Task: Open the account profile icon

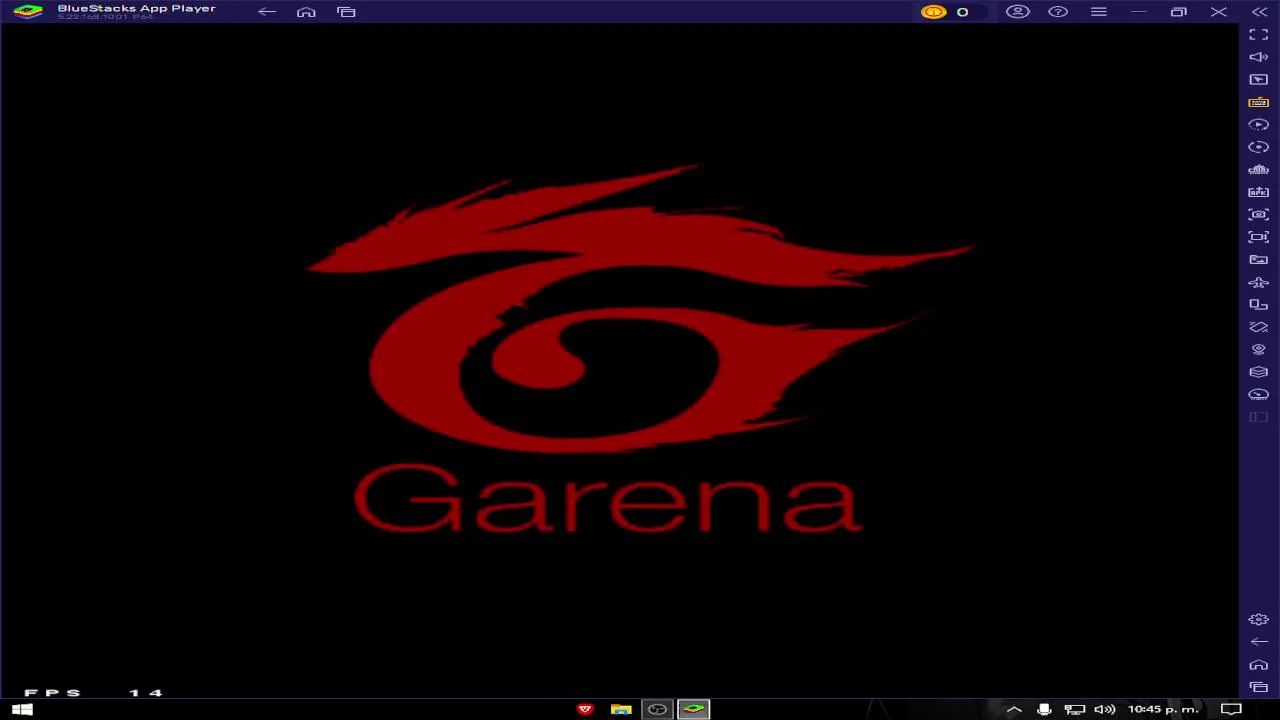Action: (1017, 12)
